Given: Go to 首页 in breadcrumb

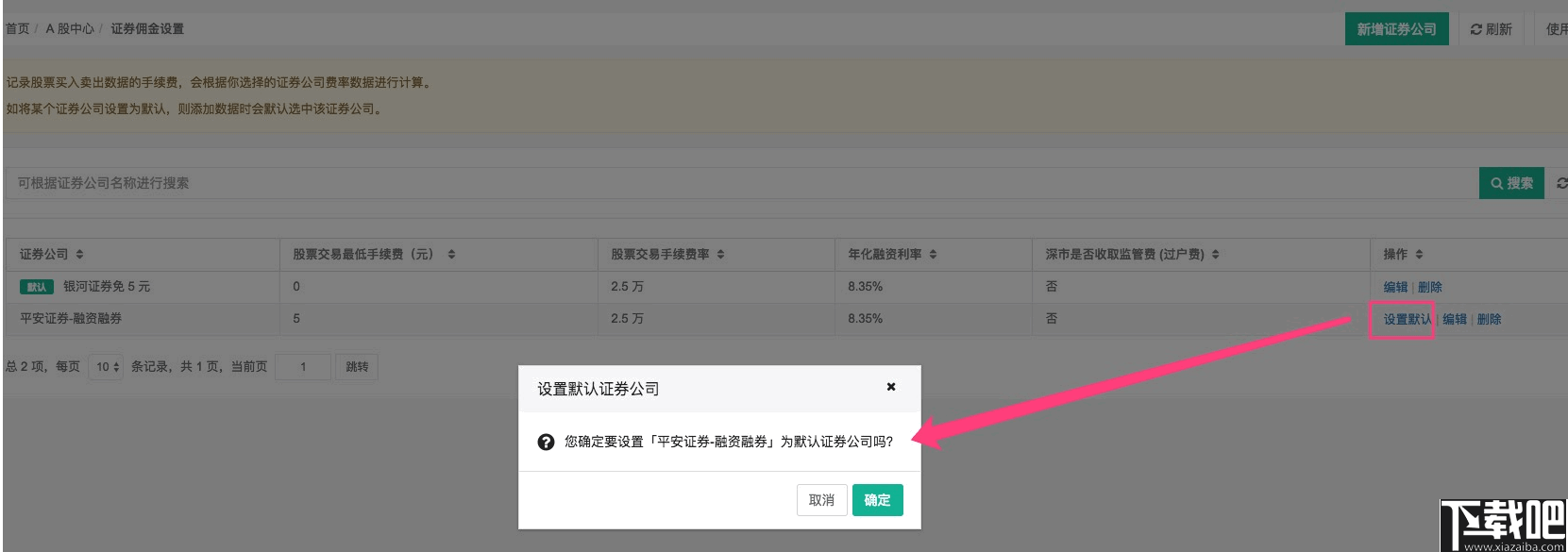Looking at the screenshot, I should tap(17, 29).
